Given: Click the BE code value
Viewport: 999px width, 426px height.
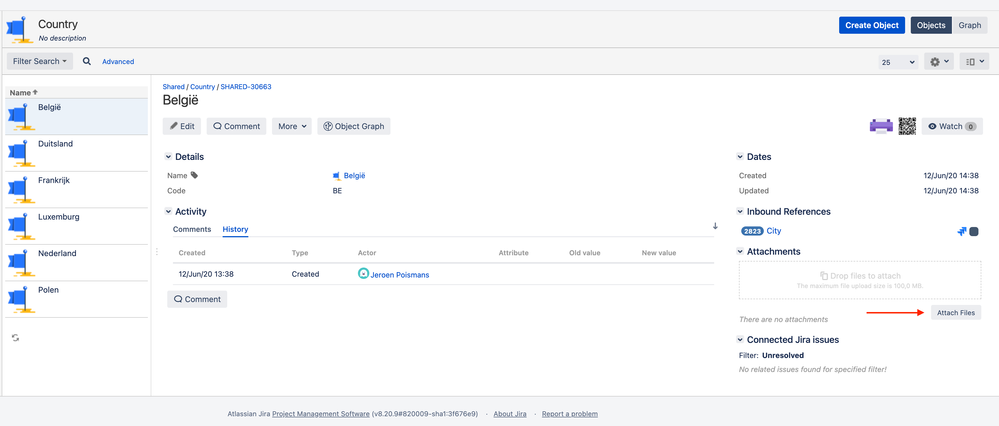Looking at the screenshot, I should 337,190.
